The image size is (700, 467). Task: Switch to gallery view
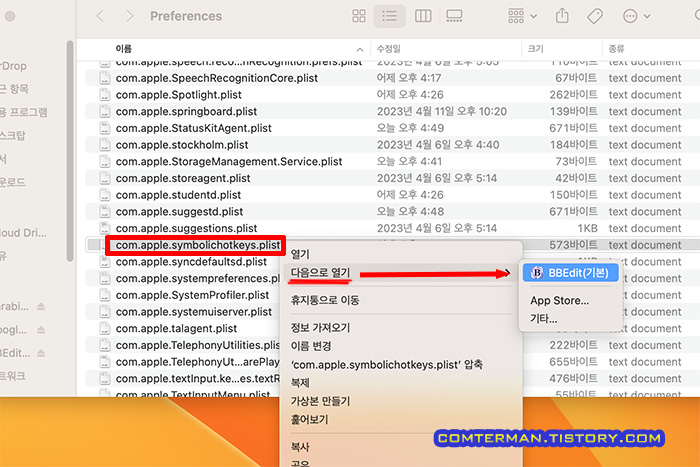click(x=454, y=16)
